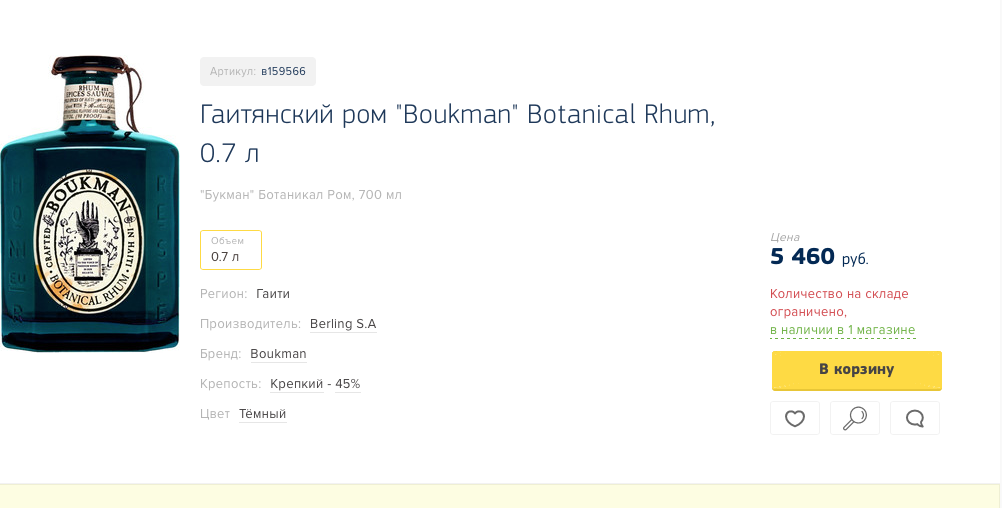1002x508 pixels.
Task: Expand в наличии в 1 магазине availability
Action: [x=842, y=330]
